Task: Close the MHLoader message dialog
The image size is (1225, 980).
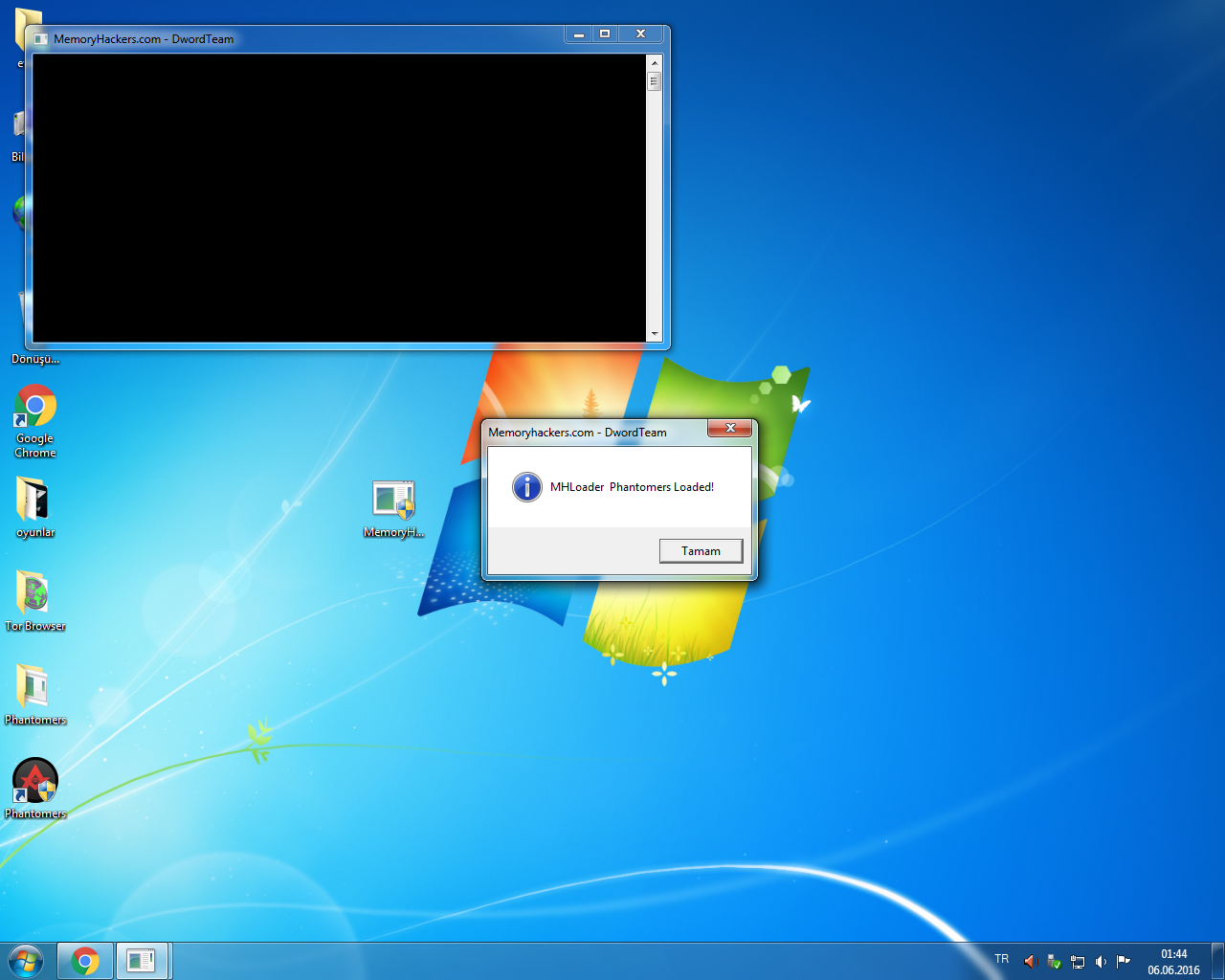Action: pyautogui.click(x=729, y=428)
